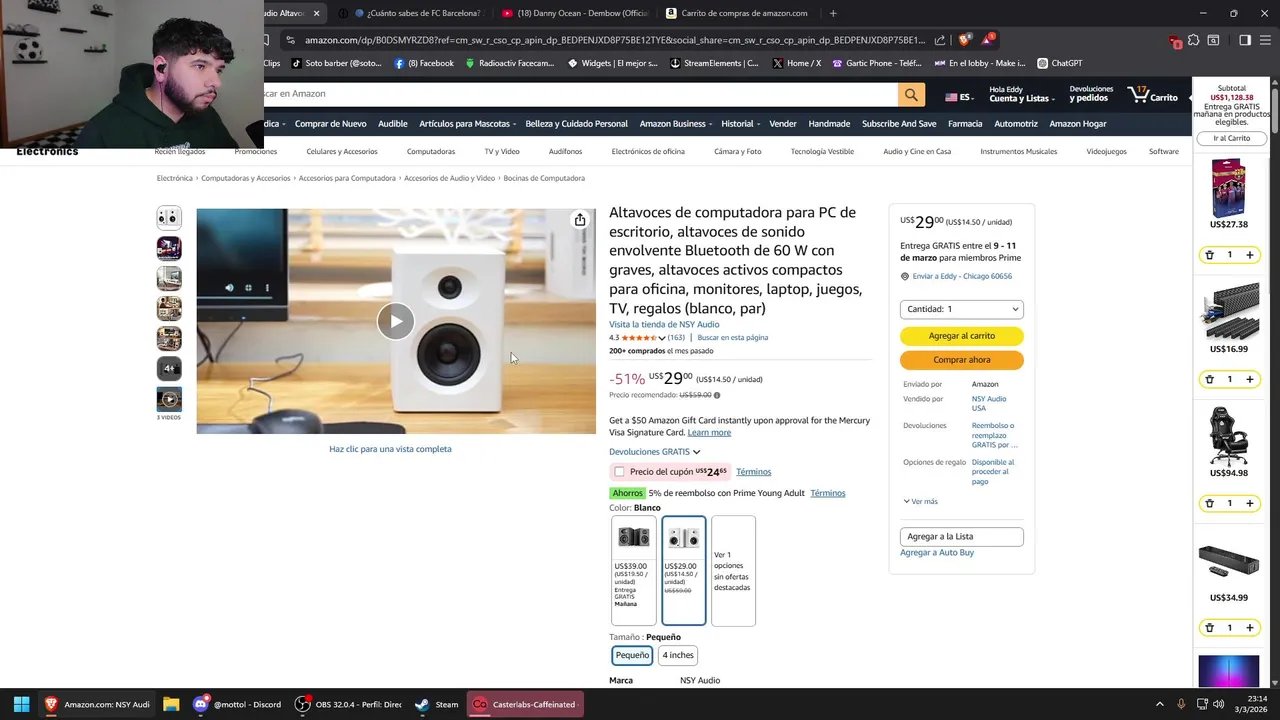Open browser extensions puzzle icon

point(1193,40)
